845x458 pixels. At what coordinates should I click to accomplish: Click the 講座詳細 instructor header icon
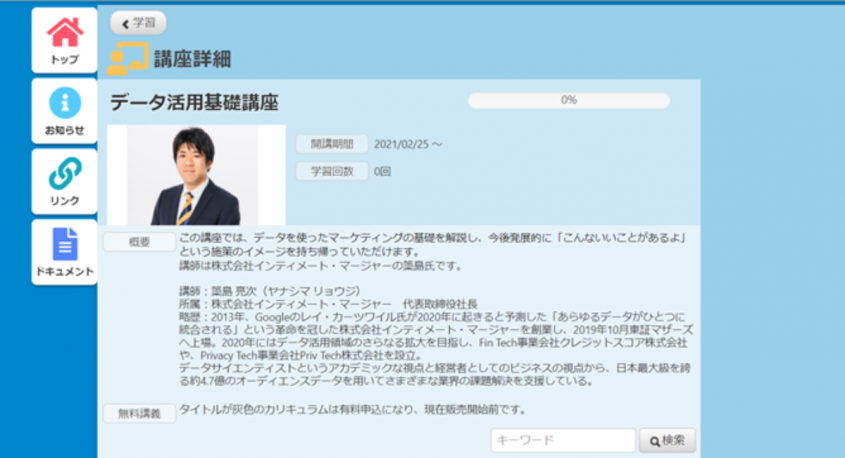(x=128, y=58)
